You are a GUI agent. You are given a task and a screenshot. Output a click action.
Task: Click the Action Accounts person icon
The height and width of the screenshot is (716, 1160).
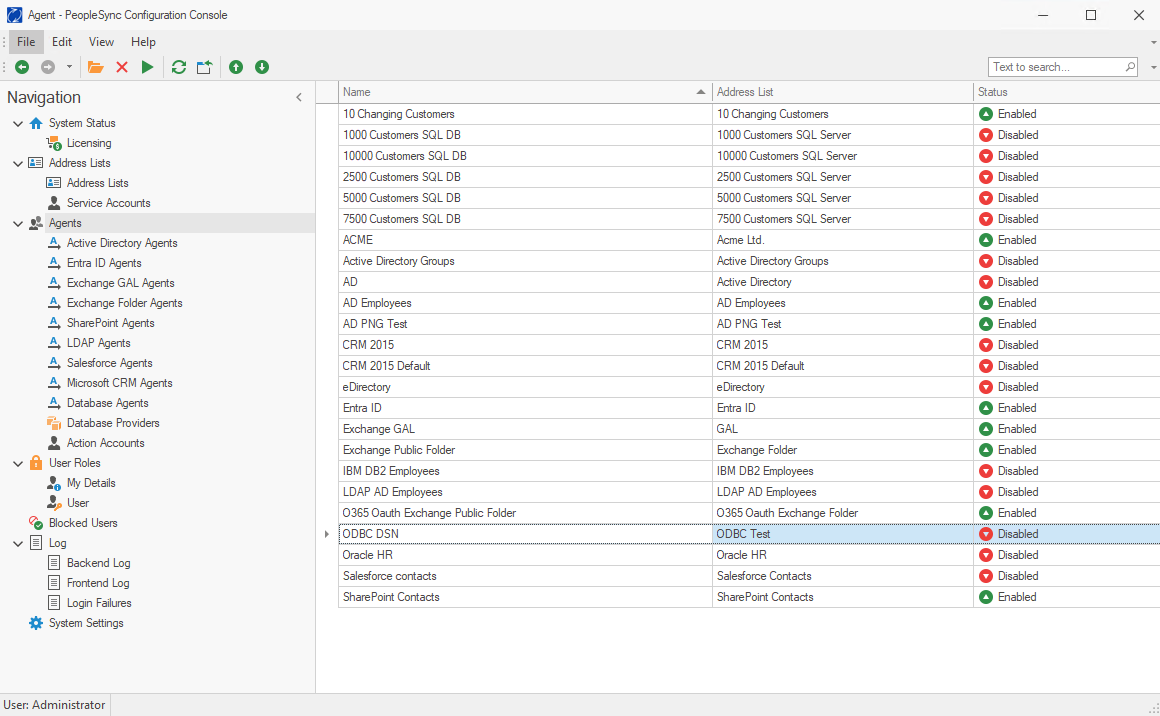[54, 443]
